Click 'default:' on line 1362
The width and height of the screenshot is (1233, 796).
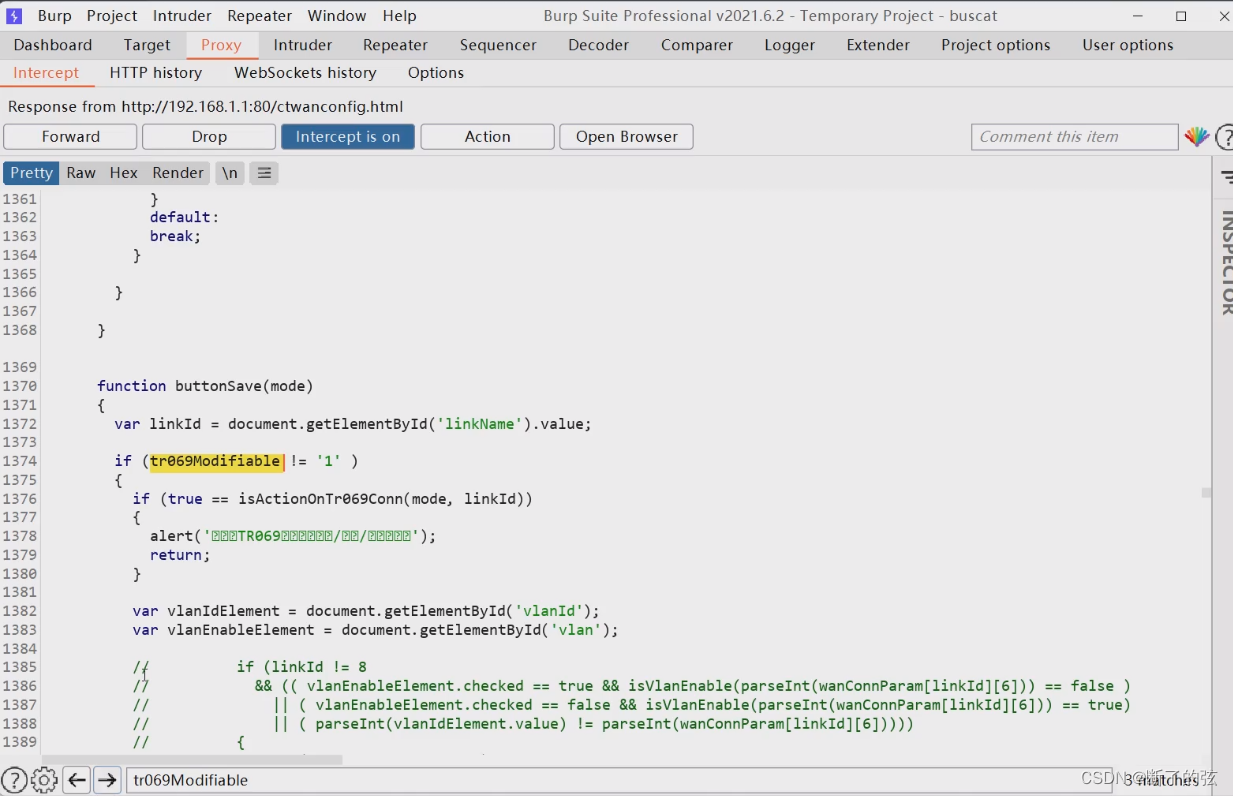(184, 217)
